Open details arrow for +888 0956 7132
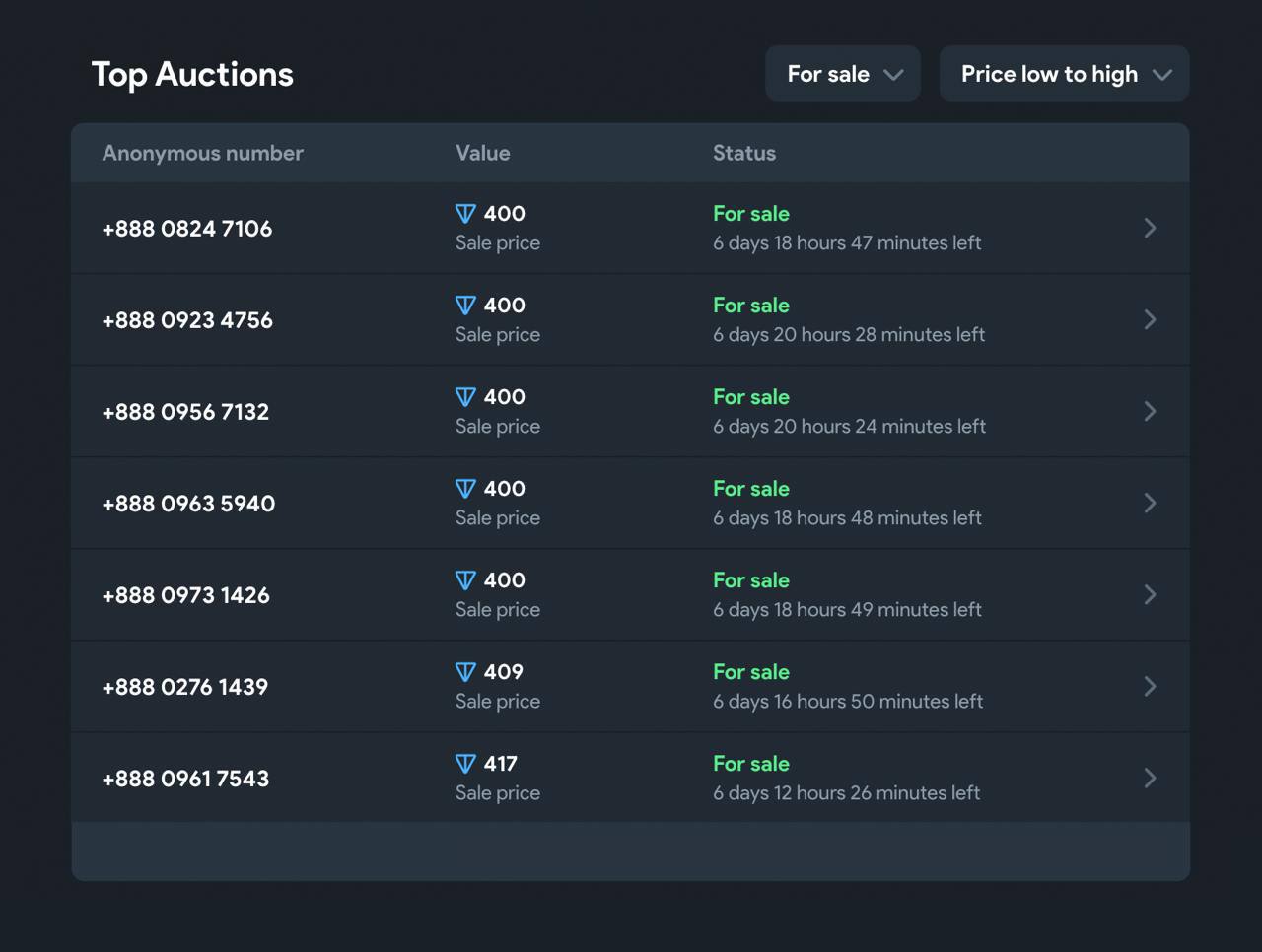 click(x=1150, y=411)
